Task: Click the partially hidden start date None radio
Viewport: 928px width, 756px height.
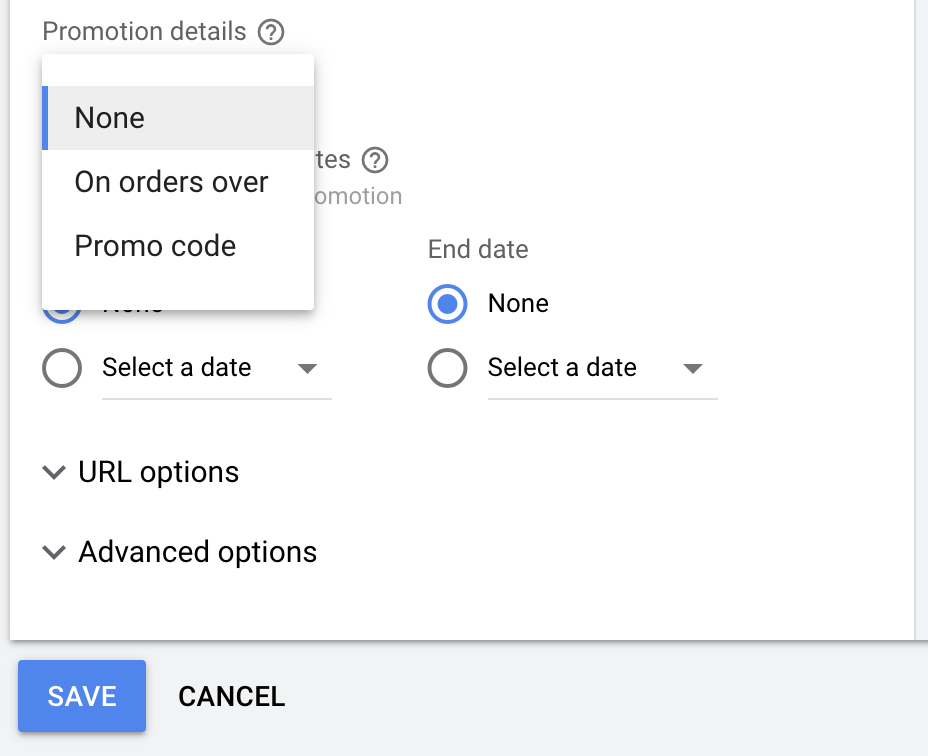Action: point(62,313)
